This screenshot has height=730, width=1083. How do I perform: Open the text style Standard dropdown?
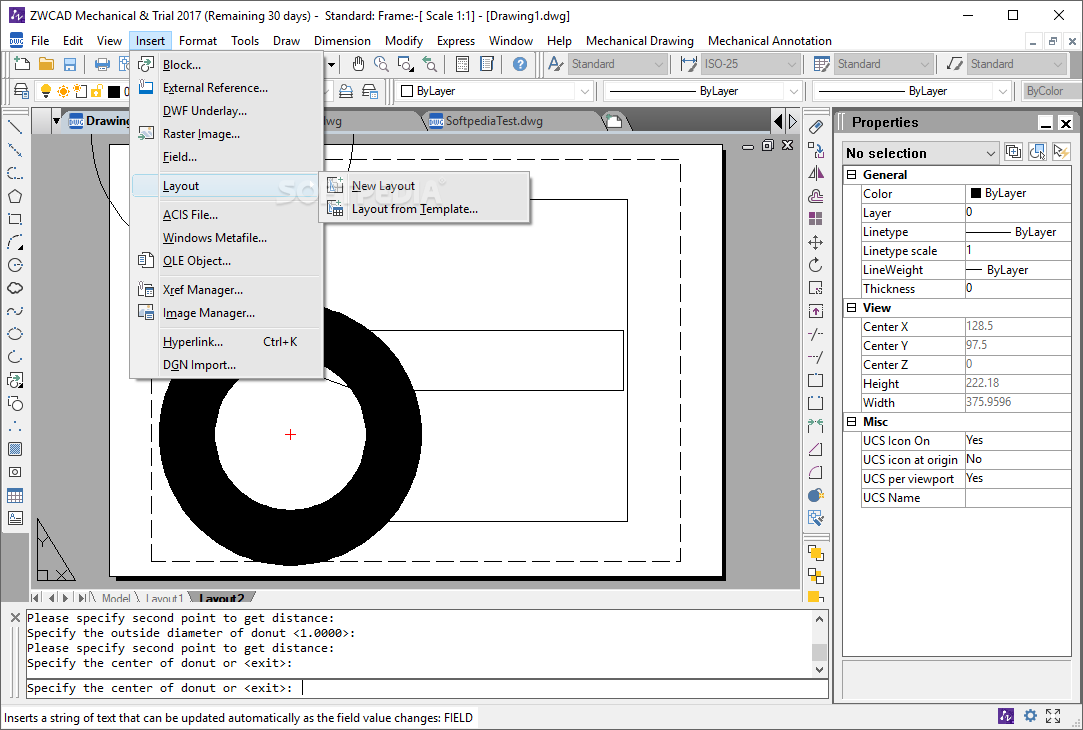(617, 64)
